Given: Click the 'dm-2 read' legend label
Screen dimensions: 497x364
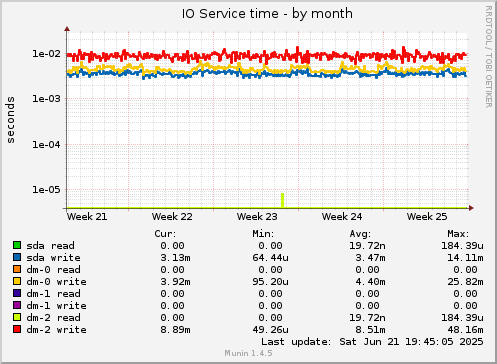Looking at the screenshot, I should pyautogui.click(x=53, y=318).
